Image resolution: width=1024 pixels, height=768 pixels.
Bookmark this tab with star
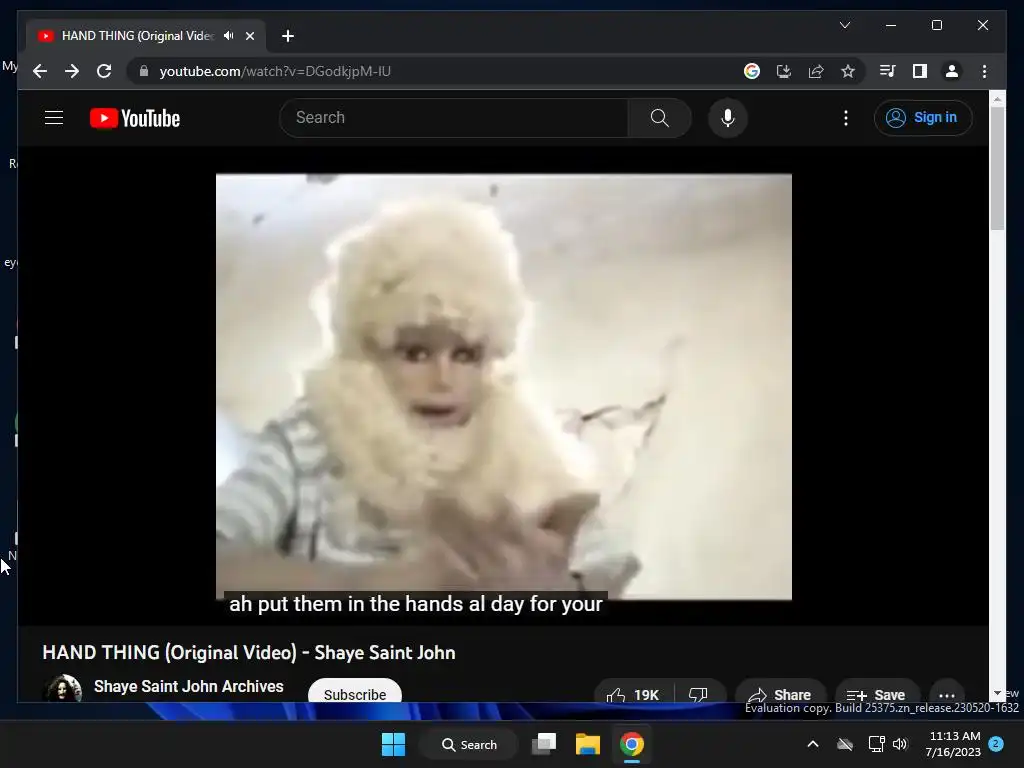click(848, 71)
